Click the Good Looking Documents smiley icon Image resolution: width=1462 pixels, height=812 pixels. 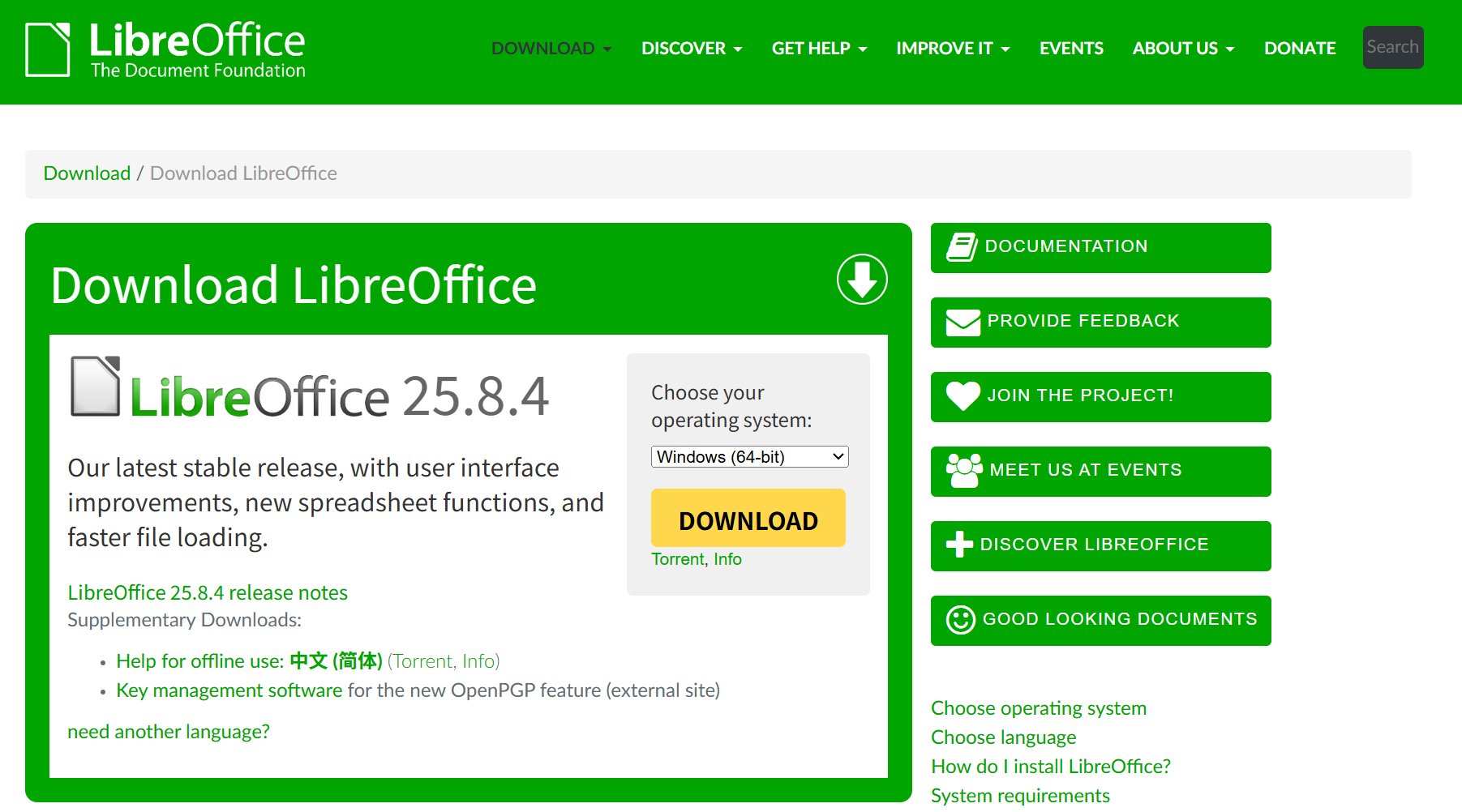tap(960, 620)
